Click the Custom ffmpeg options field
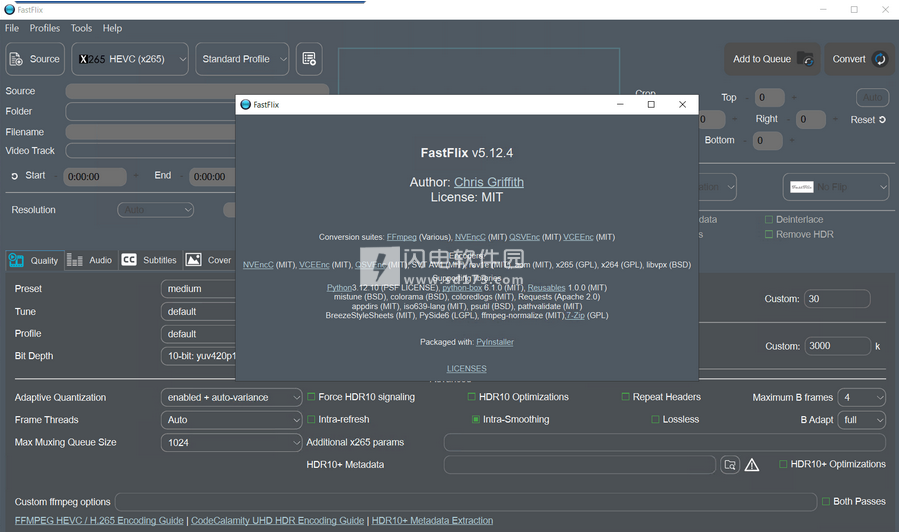This screenshot has height=532, width=899. 466,502
